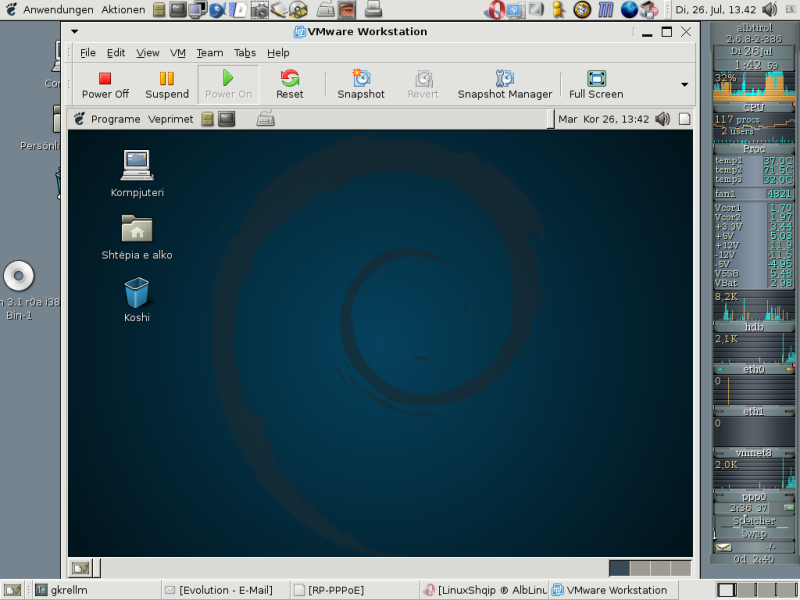
Task: Click VMware Workstation taskbar button
Action: tap(613, 590)
